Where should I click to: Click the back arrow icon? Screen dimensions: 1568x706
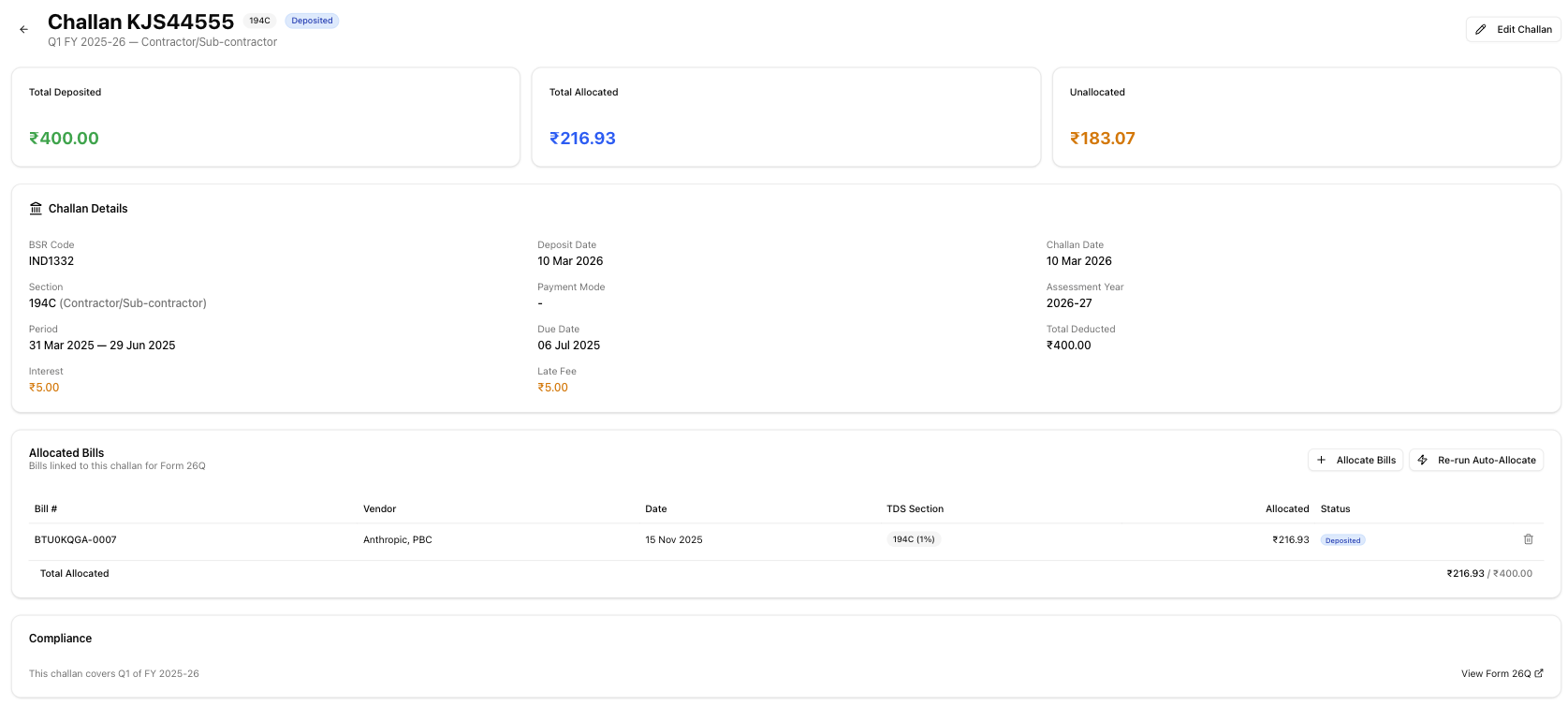click(x=23, y=30)
